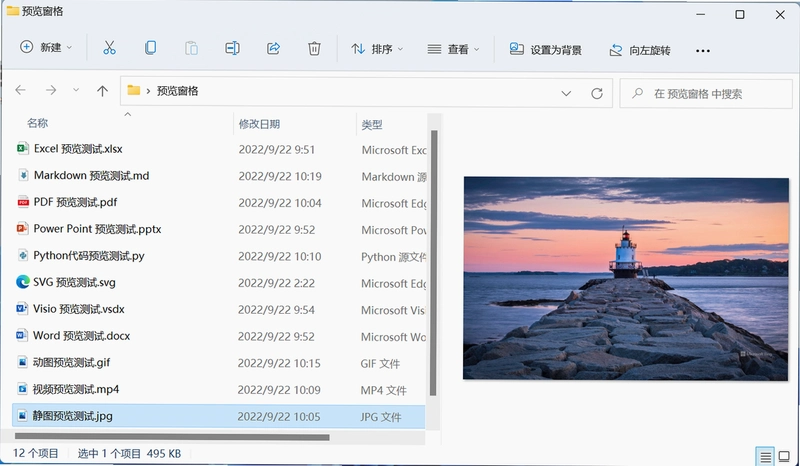Viewport: 800px width, 466px height.
Task: Click the Delete trash can icon
Action: (314, 48)
